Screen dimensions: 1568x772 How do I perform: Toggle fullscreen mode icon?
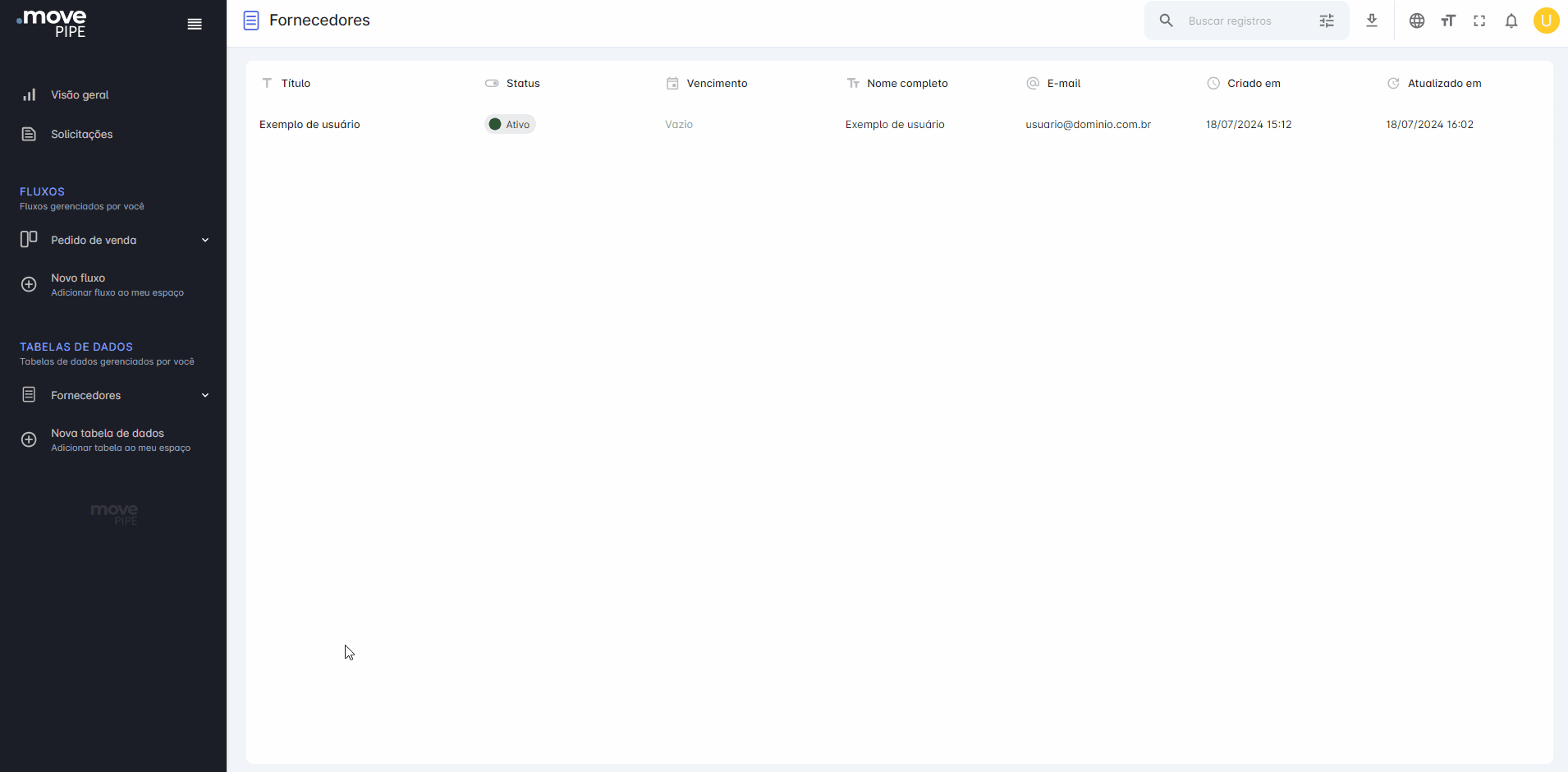click(1479, 21)
